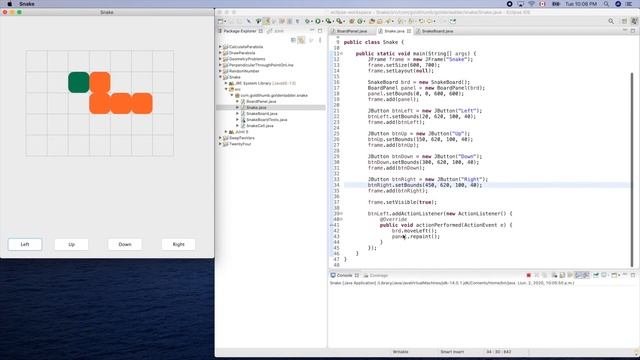
Task: Select the Package Explorer view tab
Action: [x=240, y=31]
